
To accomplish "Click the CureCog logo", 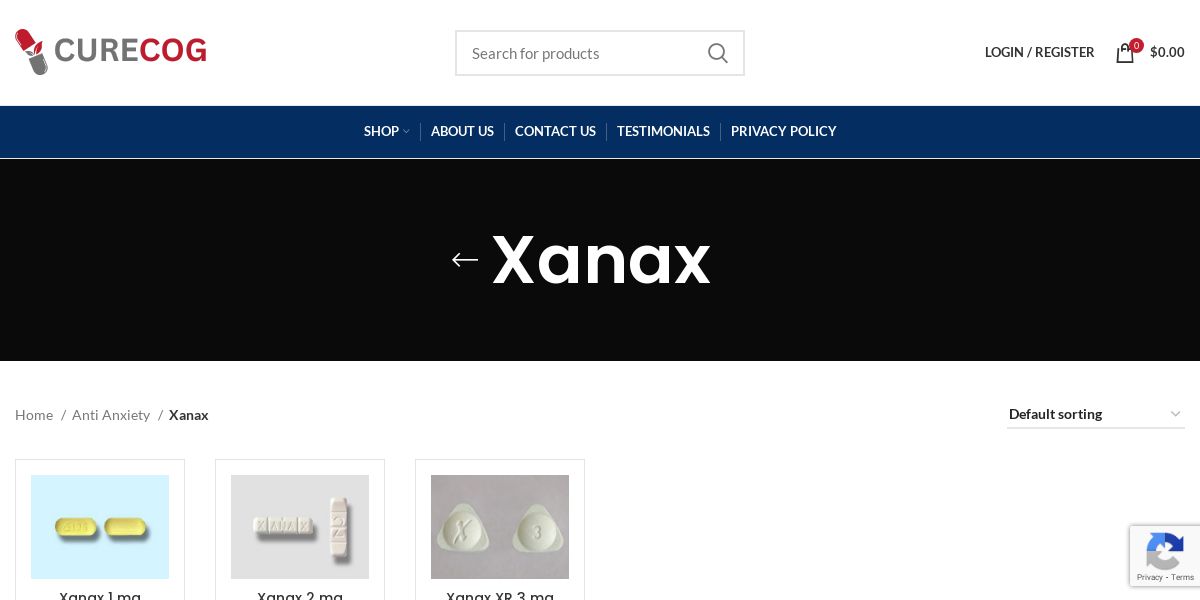I will 111,52.
